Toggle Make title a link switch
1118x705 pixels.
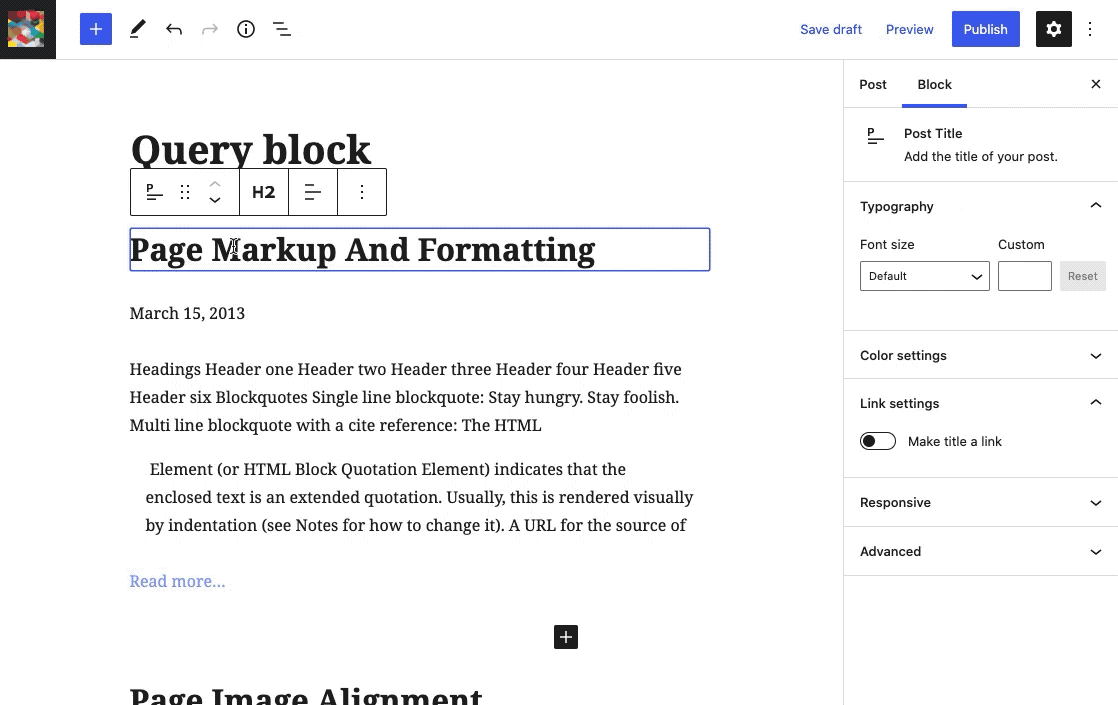[x=878, y=441]
